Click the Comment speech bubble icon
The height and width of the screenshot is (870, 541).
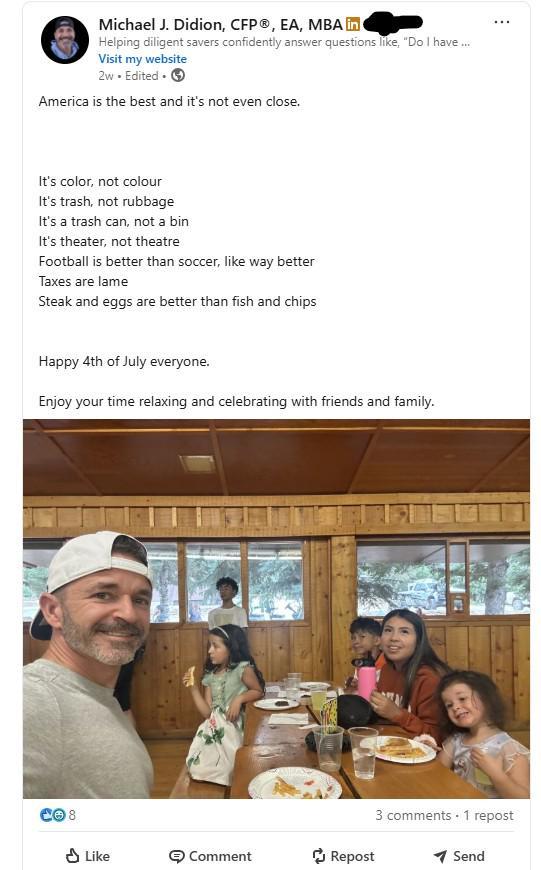click(176, 856)
